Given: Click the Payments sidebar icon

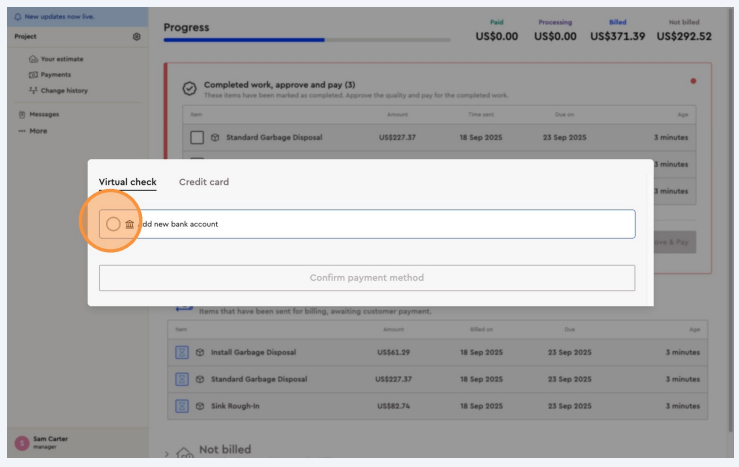Looking at the screenshot, I should pos(33,74).
